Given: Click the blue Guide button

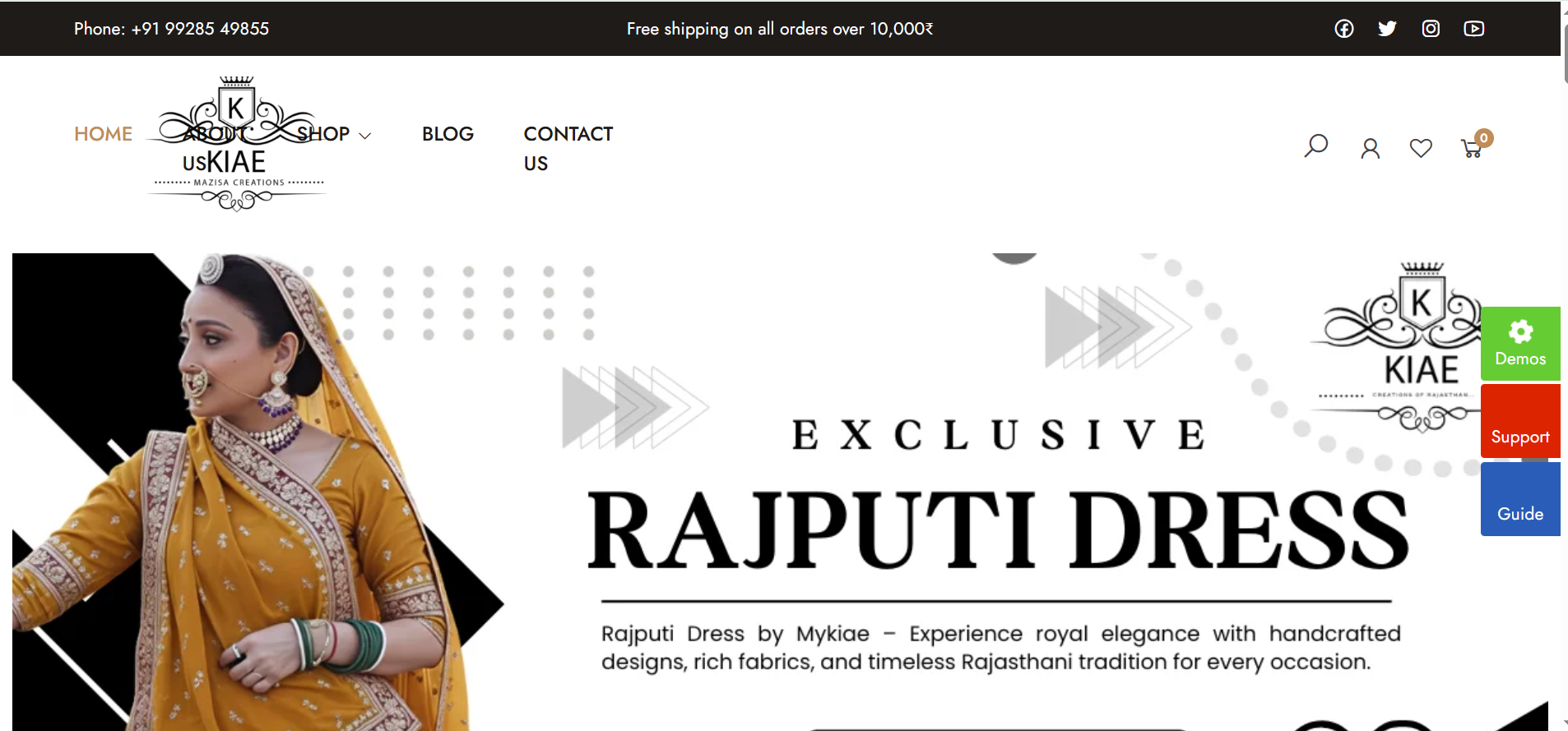Looking at the screenshot, I should pyautogui.click(x=1520, y=499).
